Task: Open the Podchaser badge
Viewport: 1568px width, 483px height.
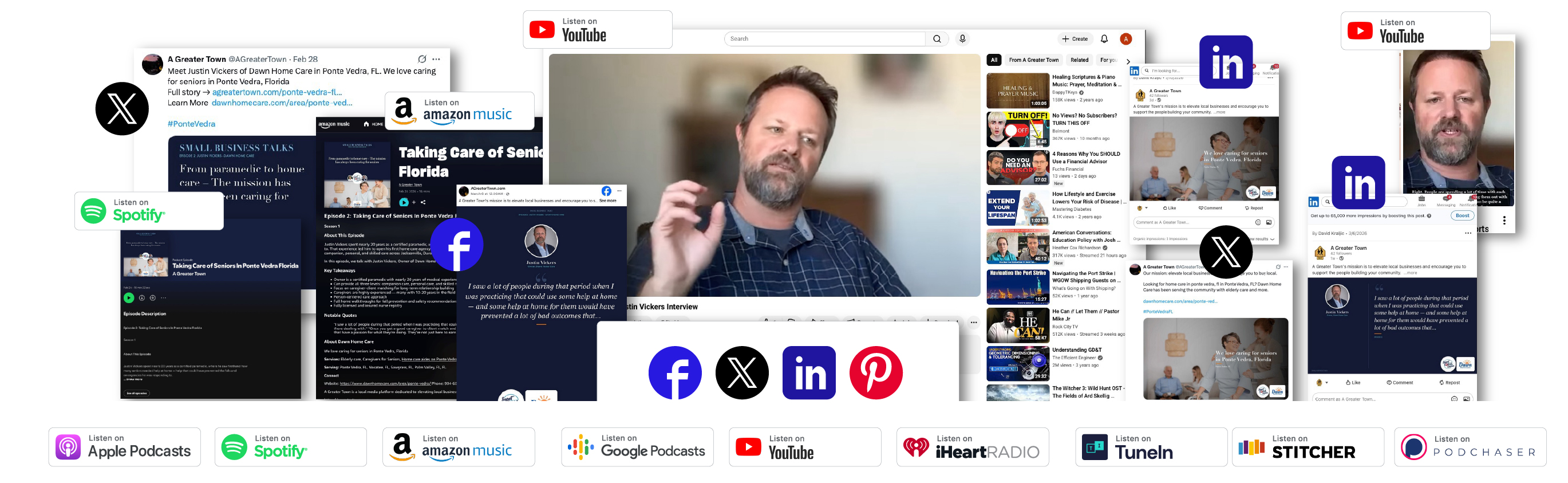Action: point(1470,446)
